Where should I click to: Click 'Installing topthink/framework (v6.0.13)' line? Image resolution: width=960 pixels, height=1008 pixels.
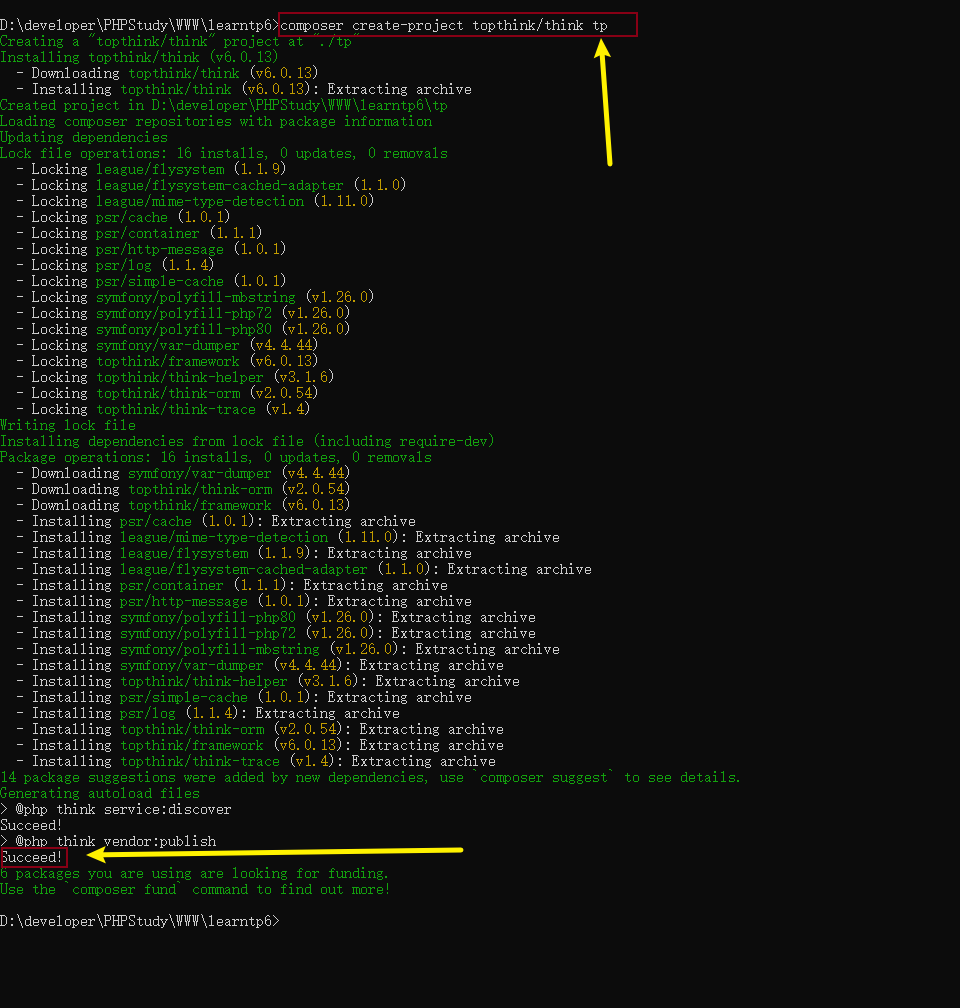[x=260, y=746]
